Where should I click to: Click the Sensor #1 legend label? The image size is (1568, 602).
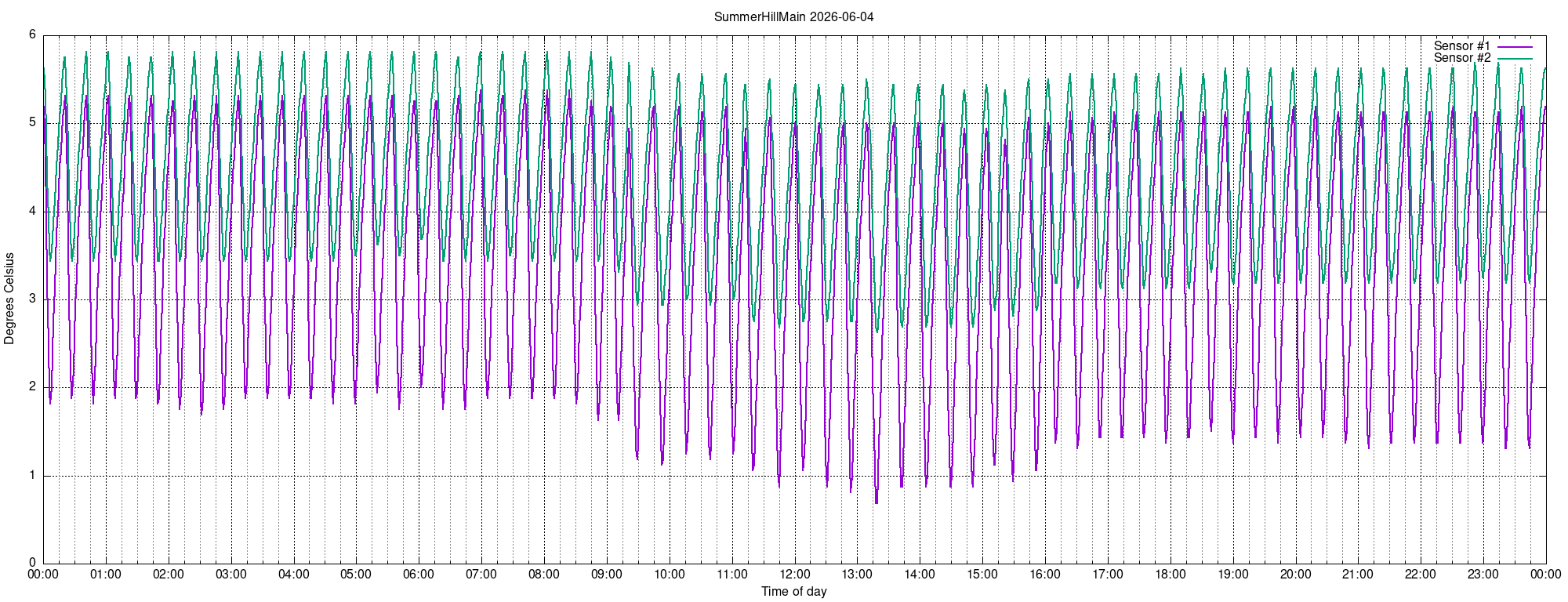tap(1462, 46)
